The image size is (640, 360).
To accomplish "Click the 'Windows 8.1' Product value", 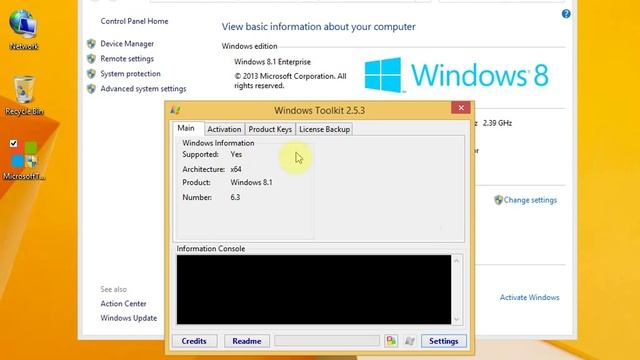I will [x=251, y=182].
